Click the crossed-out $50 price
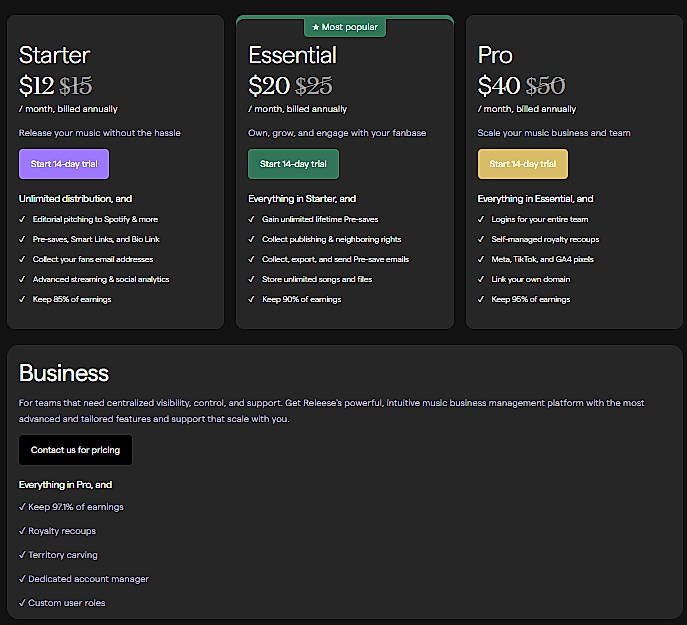Screen dimensions: 687x625 (545, 86)
